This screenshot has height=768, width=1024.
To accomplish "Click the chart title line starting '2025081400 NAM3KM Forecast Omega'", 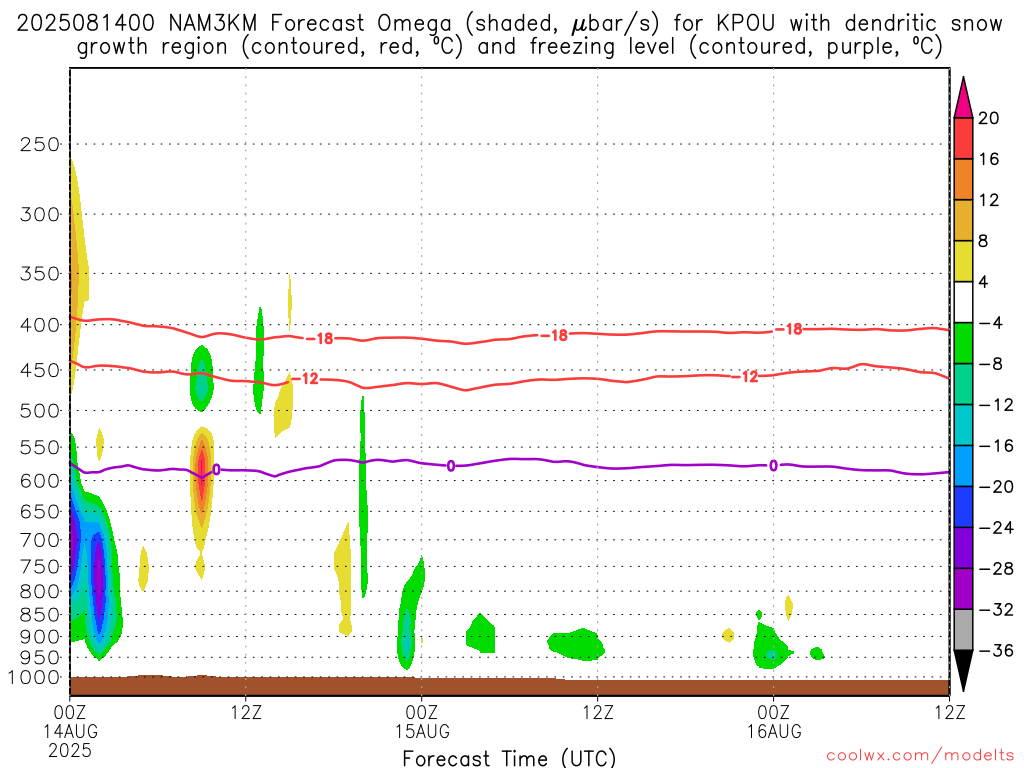I will [509, 24].
